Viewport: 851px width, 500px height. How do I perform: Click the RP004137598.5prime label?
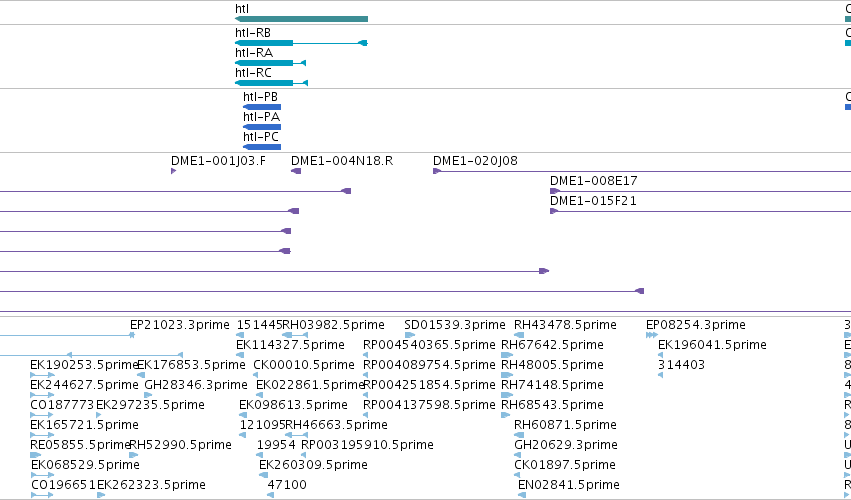[x=429, y=406]
